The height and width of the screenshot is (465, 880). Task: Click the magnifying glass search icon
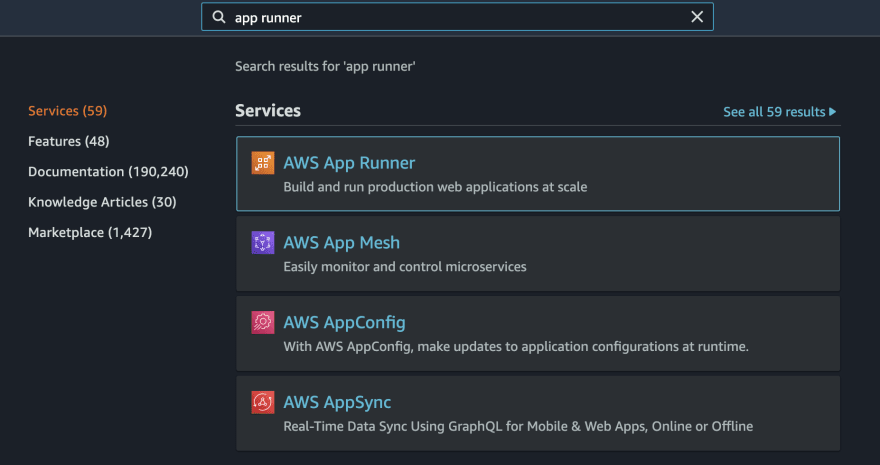pos(219,17)
